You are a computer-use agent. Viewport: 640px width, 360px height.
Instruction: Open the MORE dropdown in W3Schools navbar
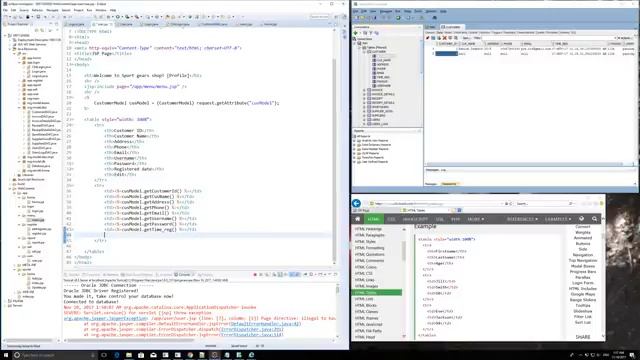[476, 219]
